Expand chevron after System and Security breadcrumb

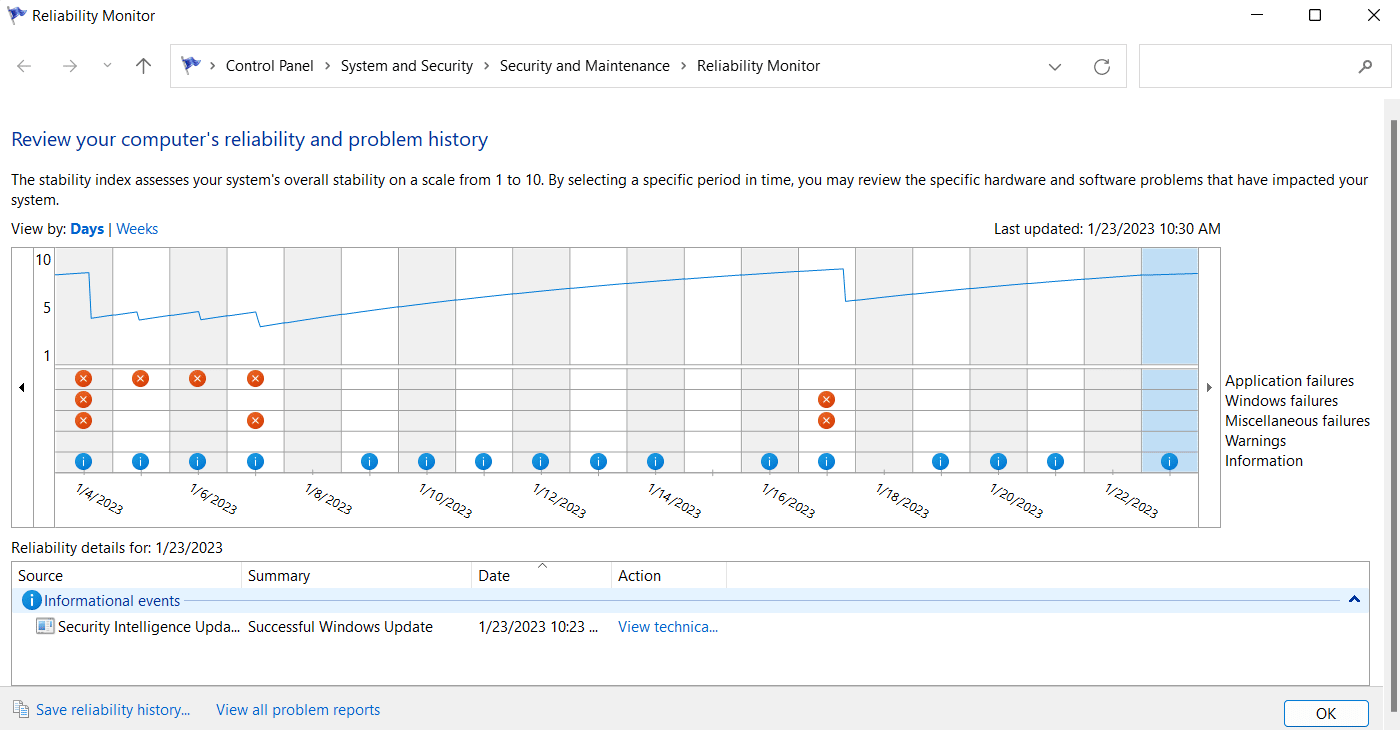(x=486, y=66)
